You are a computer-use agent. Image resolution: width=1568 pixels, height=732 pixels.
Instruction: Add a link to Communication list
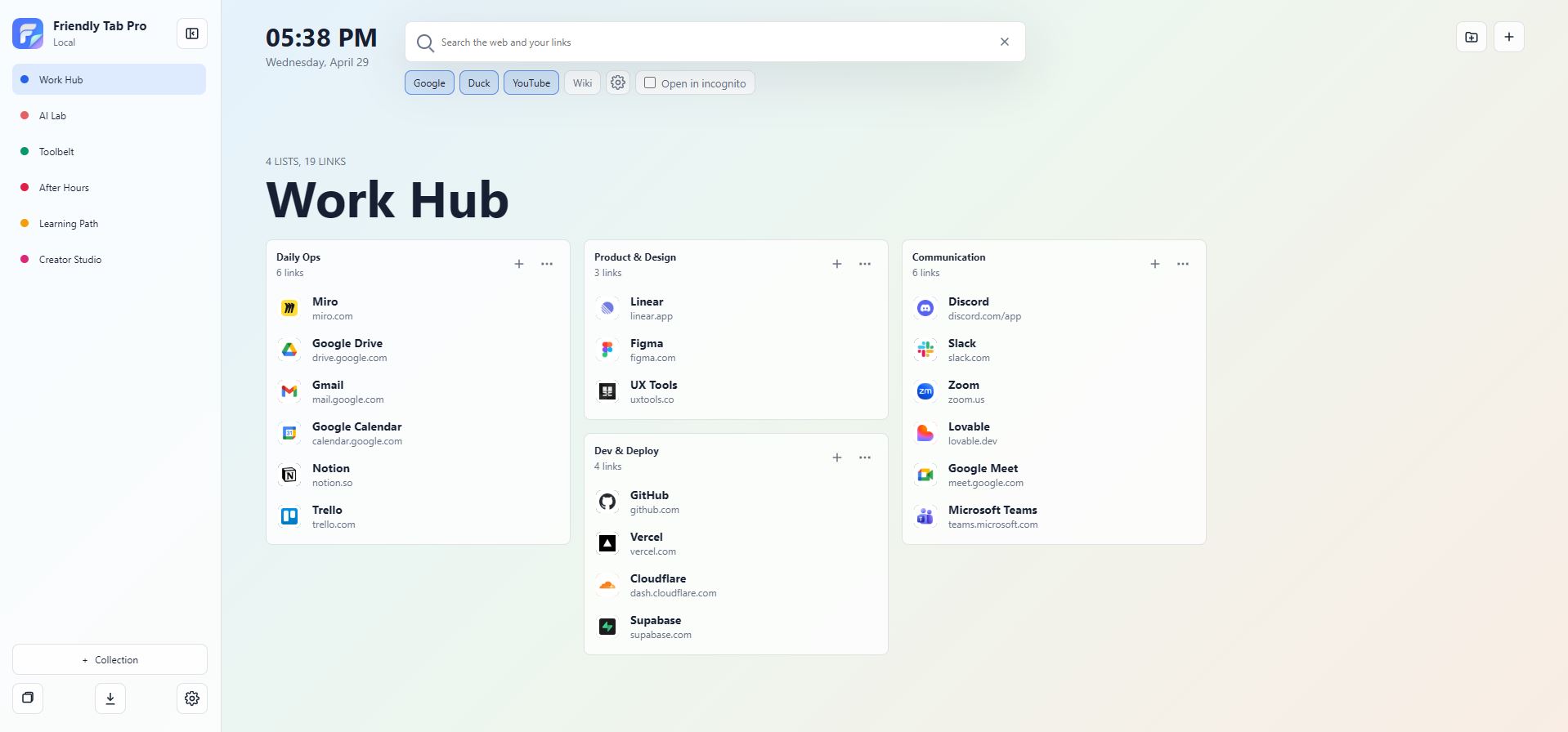(1155, 264)
